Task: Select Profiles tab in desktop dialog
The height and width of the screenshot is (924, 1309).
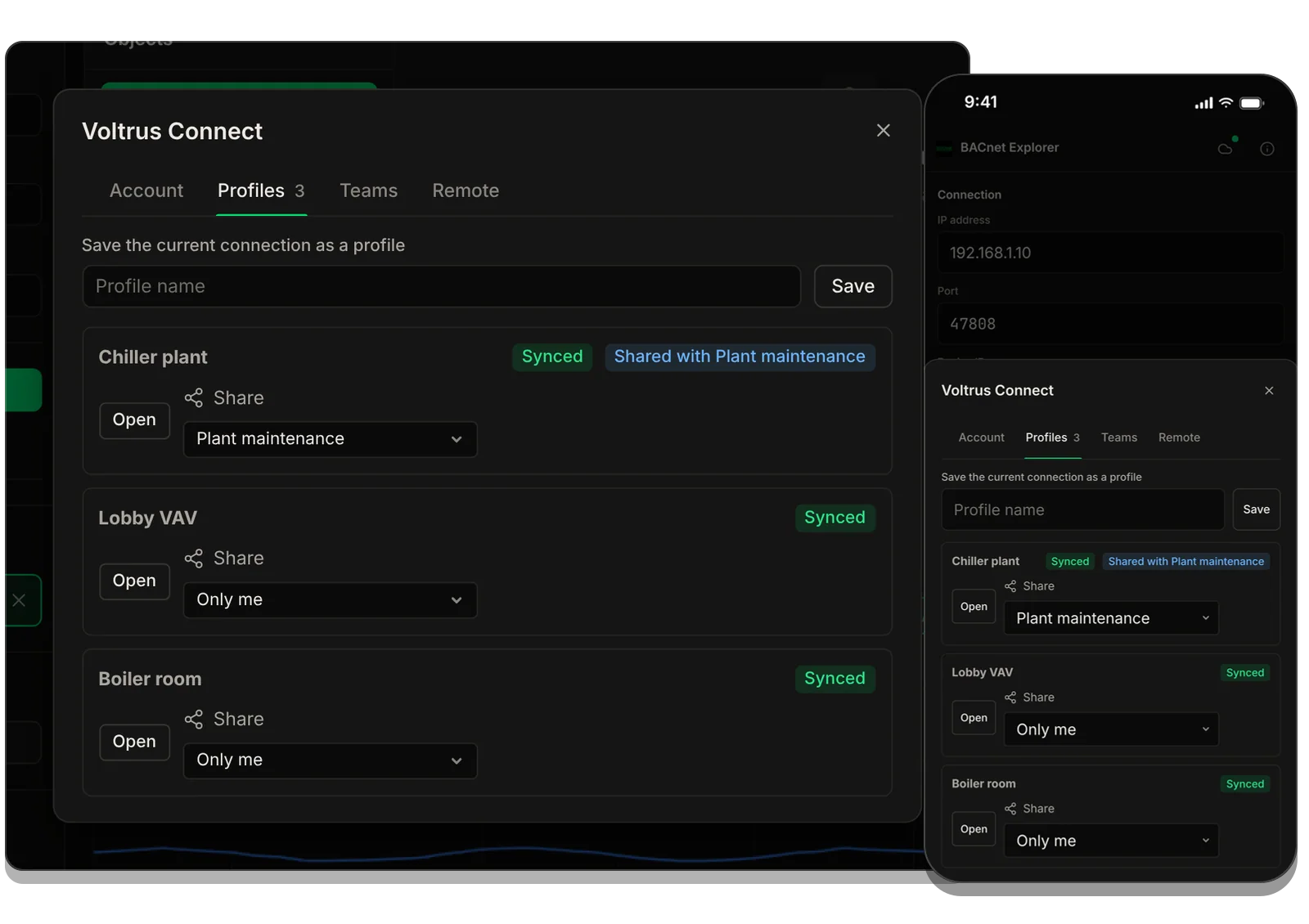Action: (261, 191)
